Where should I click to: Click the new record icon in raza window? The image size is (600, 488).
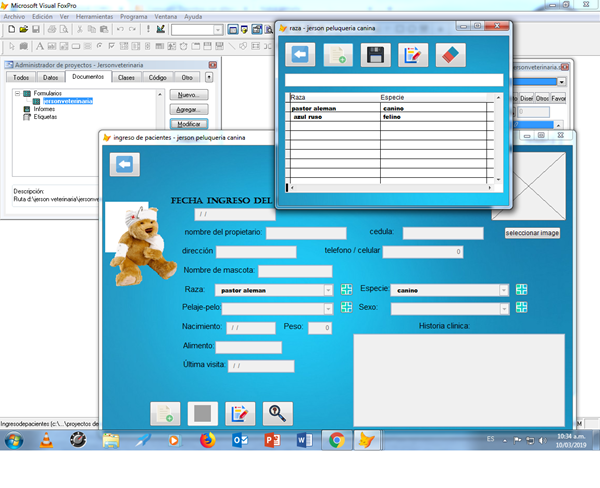click(338, 55)
